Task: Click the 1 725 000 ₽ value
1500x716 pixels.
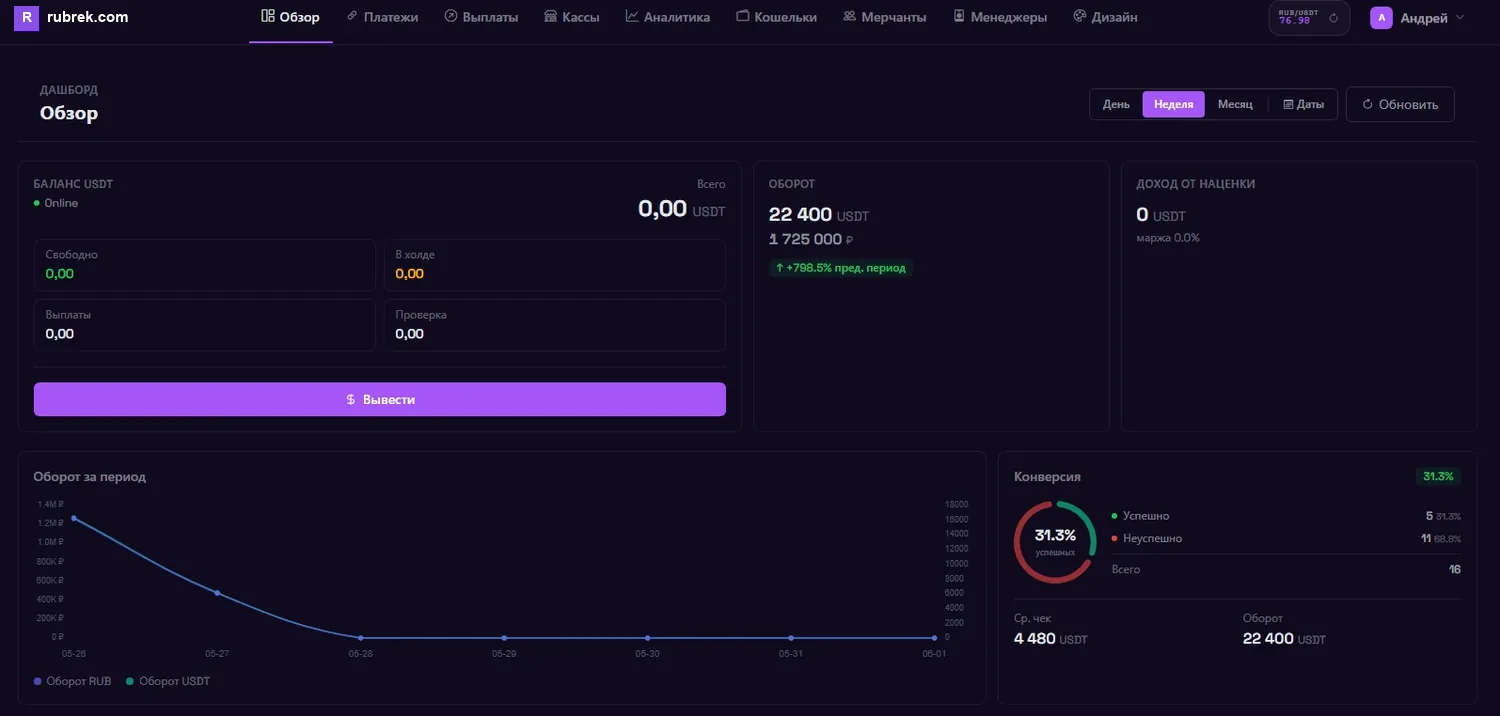Action: 811,240
